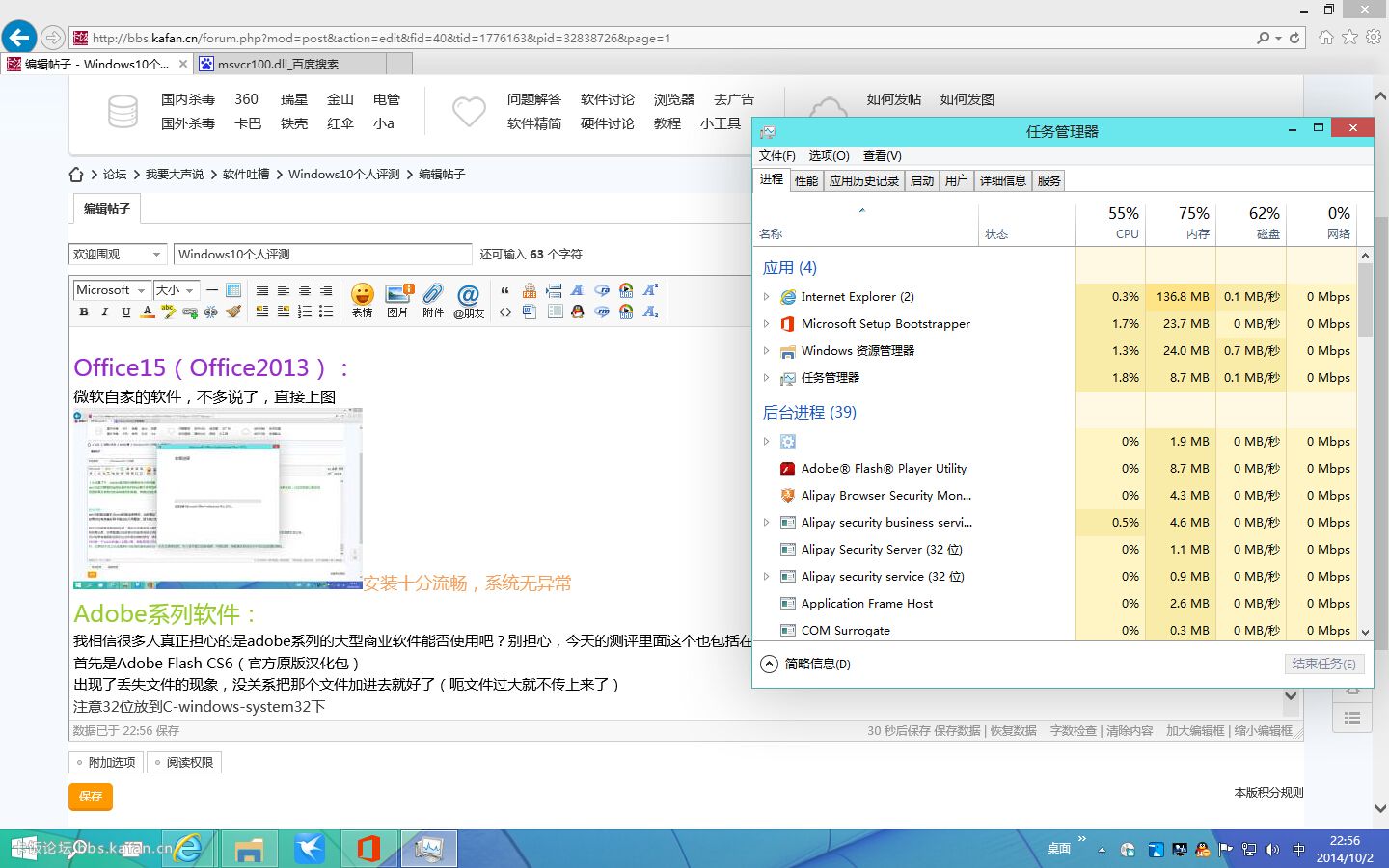This screenshot has width=1389, height=868.
Task: Collapse Task Manager via 简略信息
Action: 805,664
